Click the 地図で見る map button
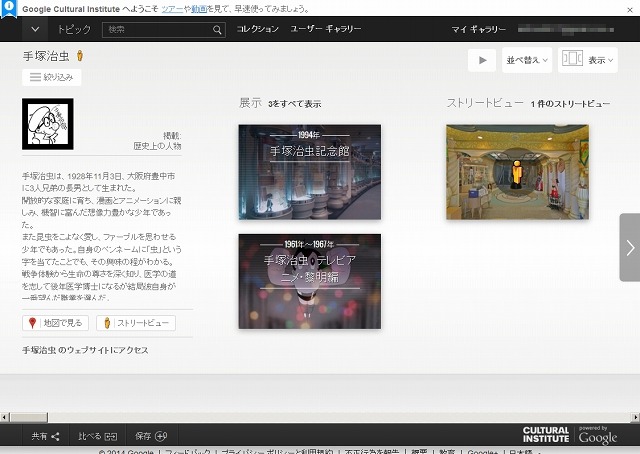 point(56,323)
